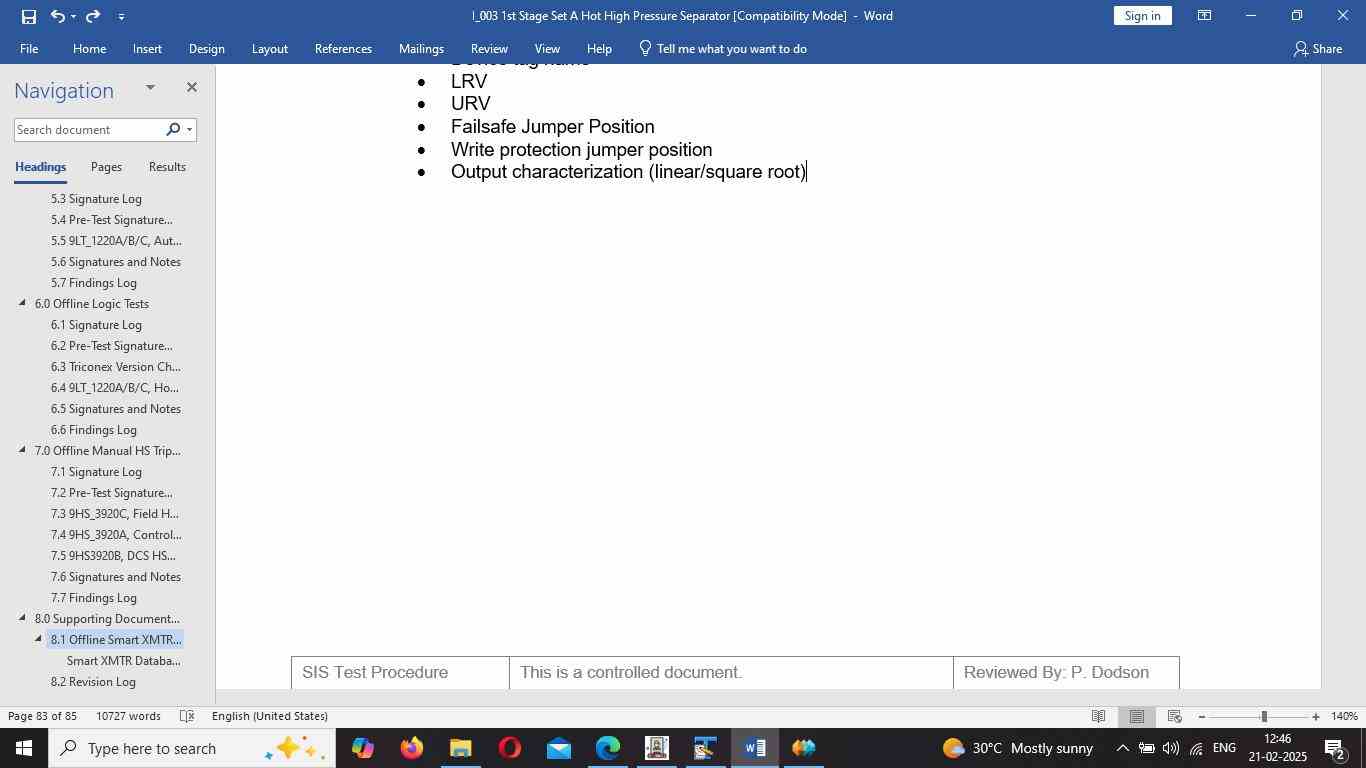Screen dimensions: 1366x768
Task: Click the 140% zoom level
Action: 1344,716
